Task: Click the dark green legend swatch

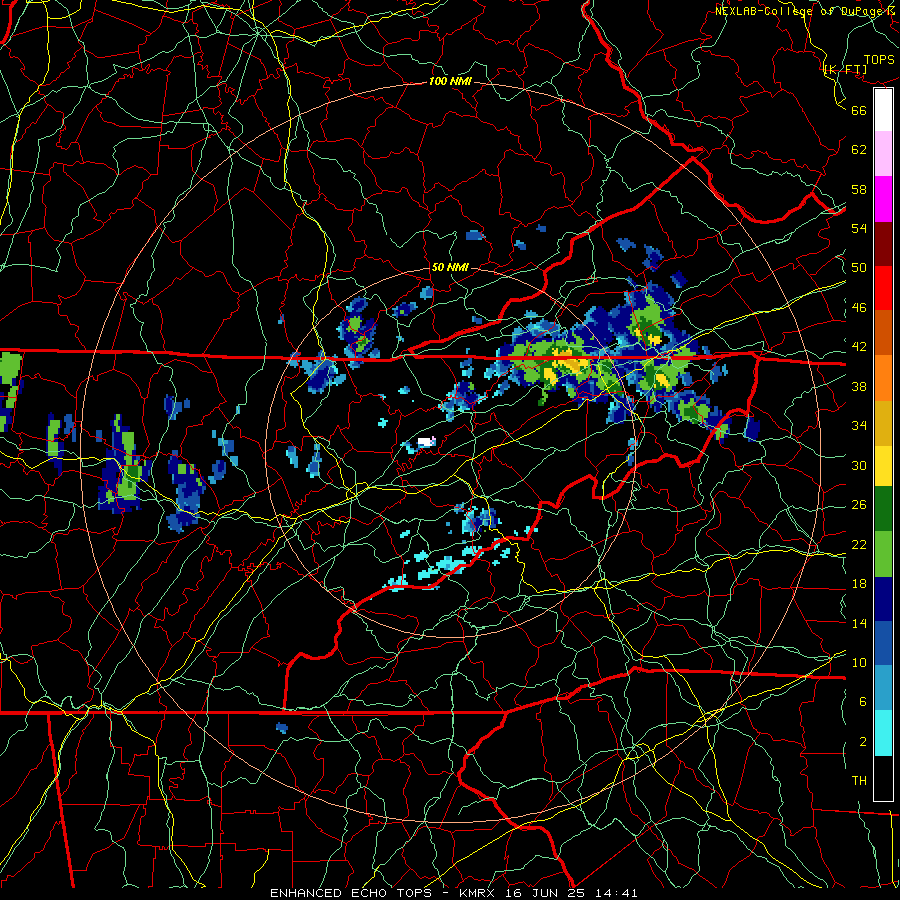Action: (883, 509)
